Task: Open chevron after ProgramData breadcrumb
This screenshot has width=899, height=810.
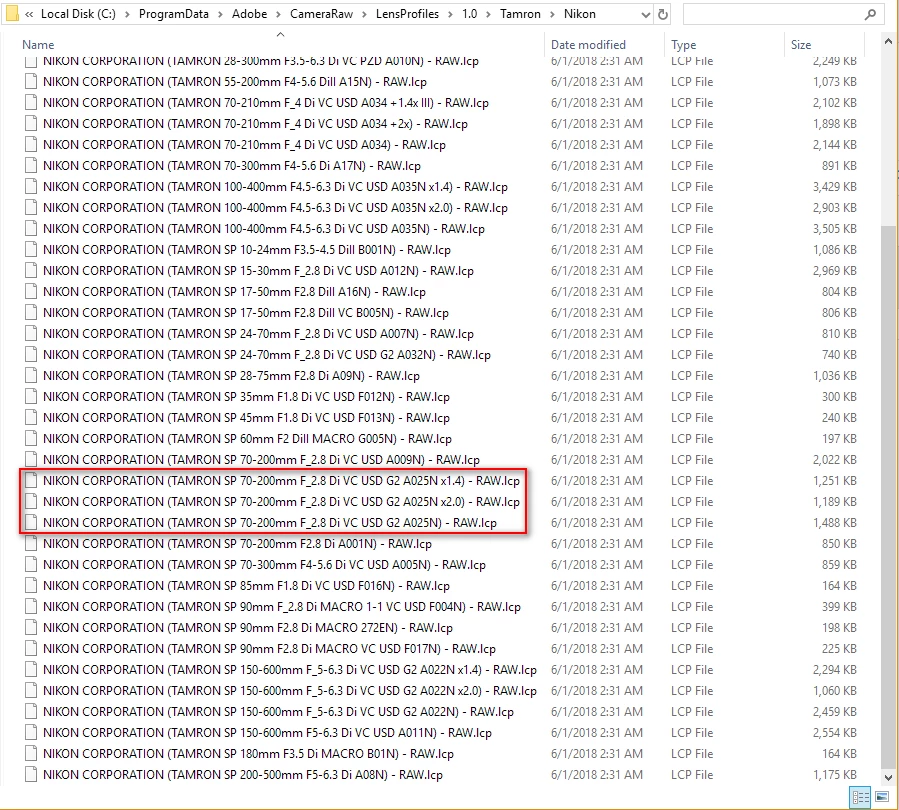Action: point(220,14)
